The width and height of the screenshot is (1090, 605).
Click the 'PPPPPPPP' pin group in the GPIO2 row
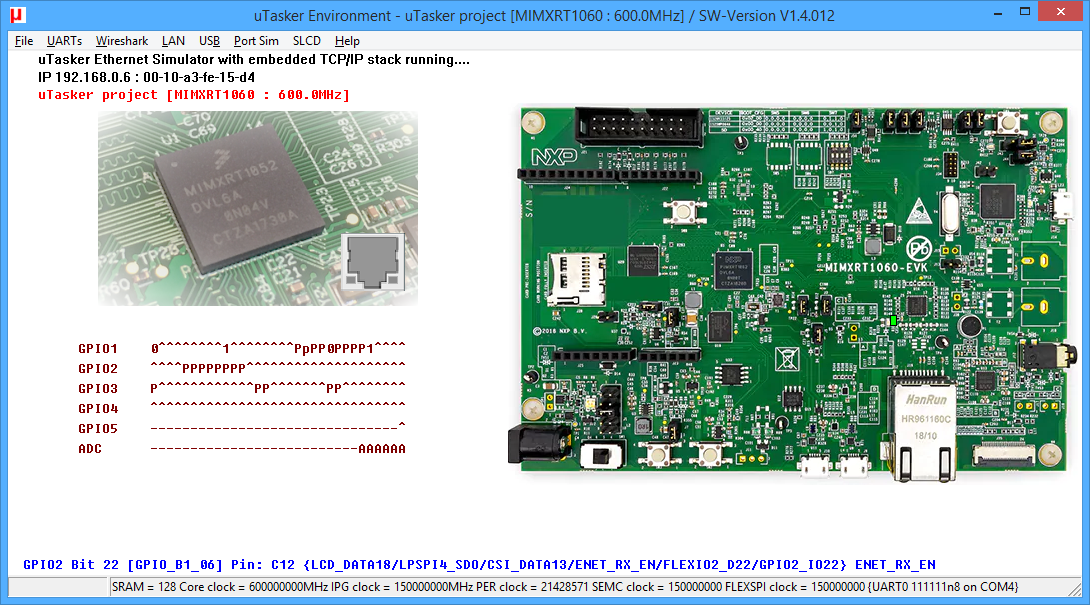click(214, 369)
